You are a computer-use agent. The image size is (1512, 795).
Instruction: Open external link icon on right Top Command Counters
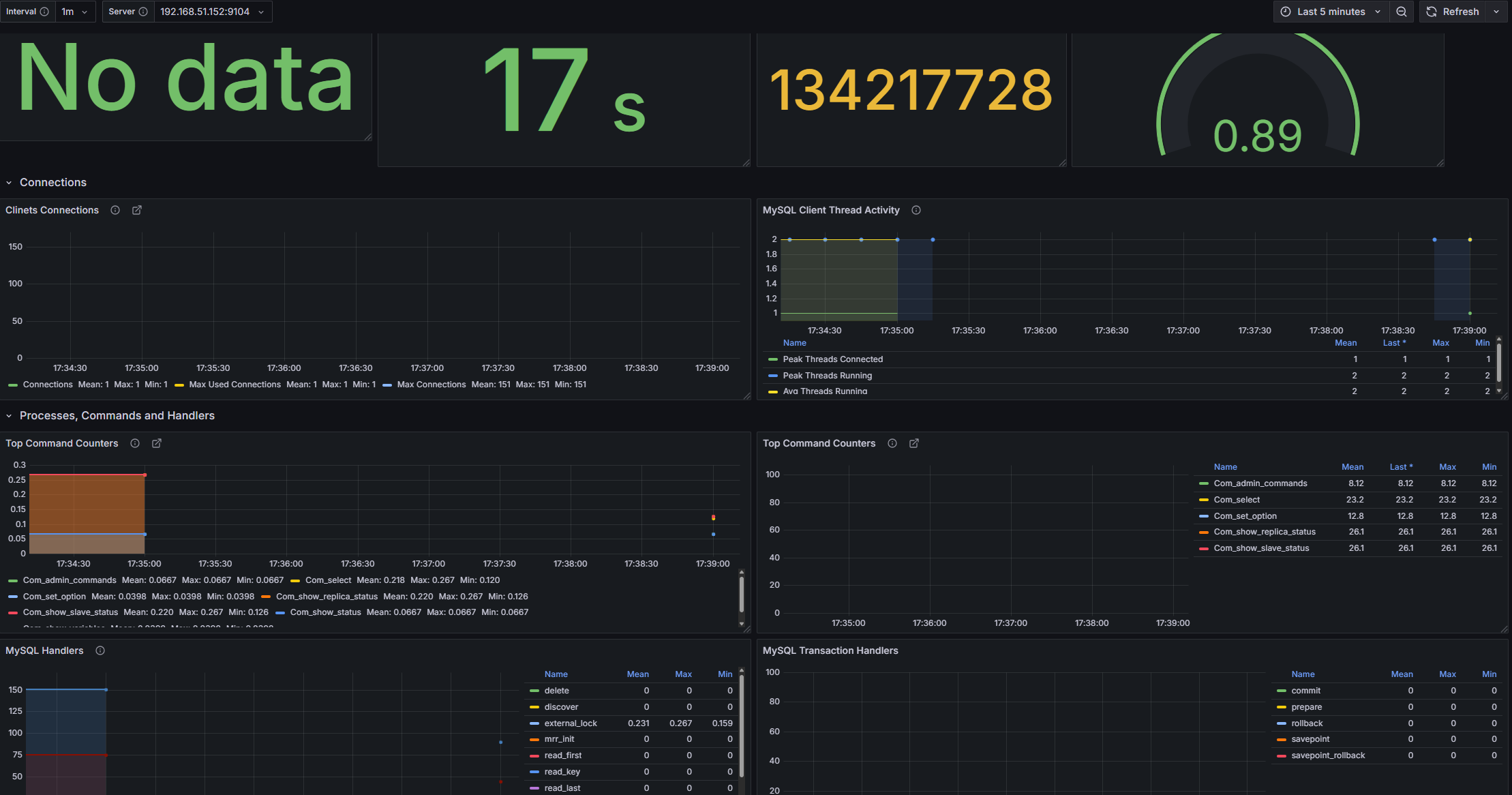(914, 443)
